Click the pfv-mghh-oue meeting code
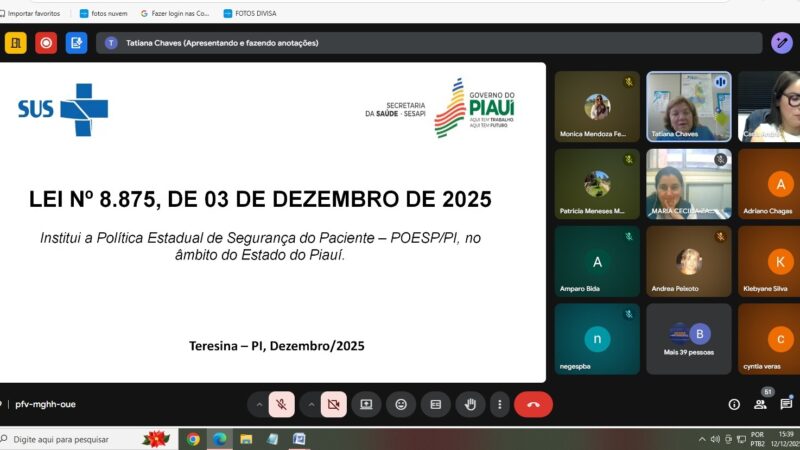800x450 pixels. point(45,404)
